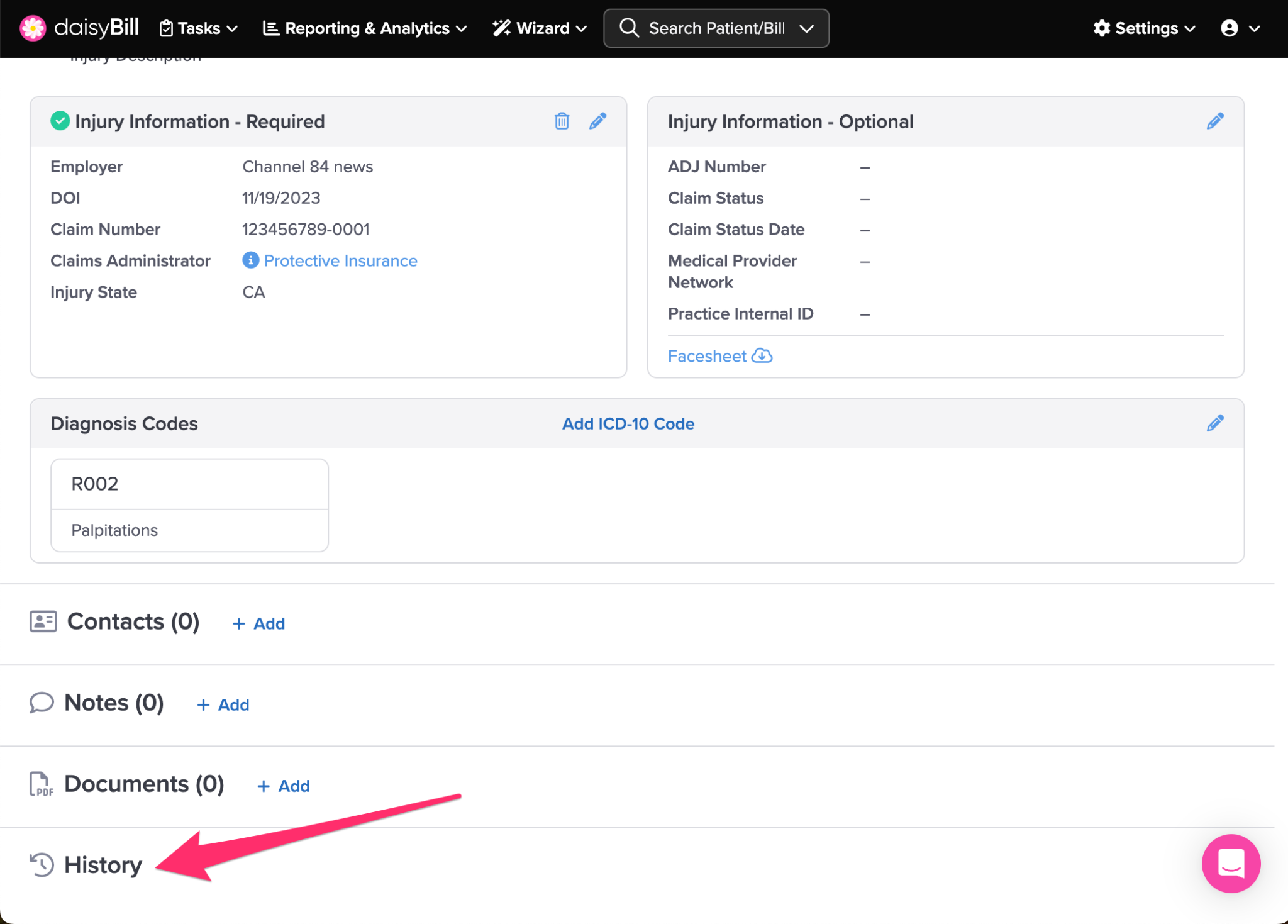The image size is (1288, 924).
Task: Add a new contact
Action: [x=259, y=623]
